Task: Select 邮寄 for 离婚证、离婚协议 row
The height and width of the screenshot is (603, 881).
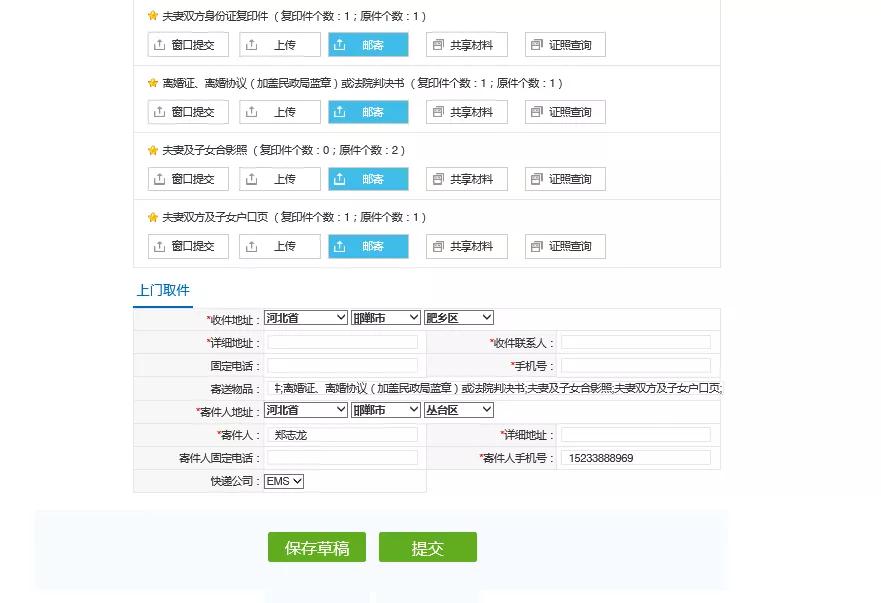Action: tap(368, 112)
